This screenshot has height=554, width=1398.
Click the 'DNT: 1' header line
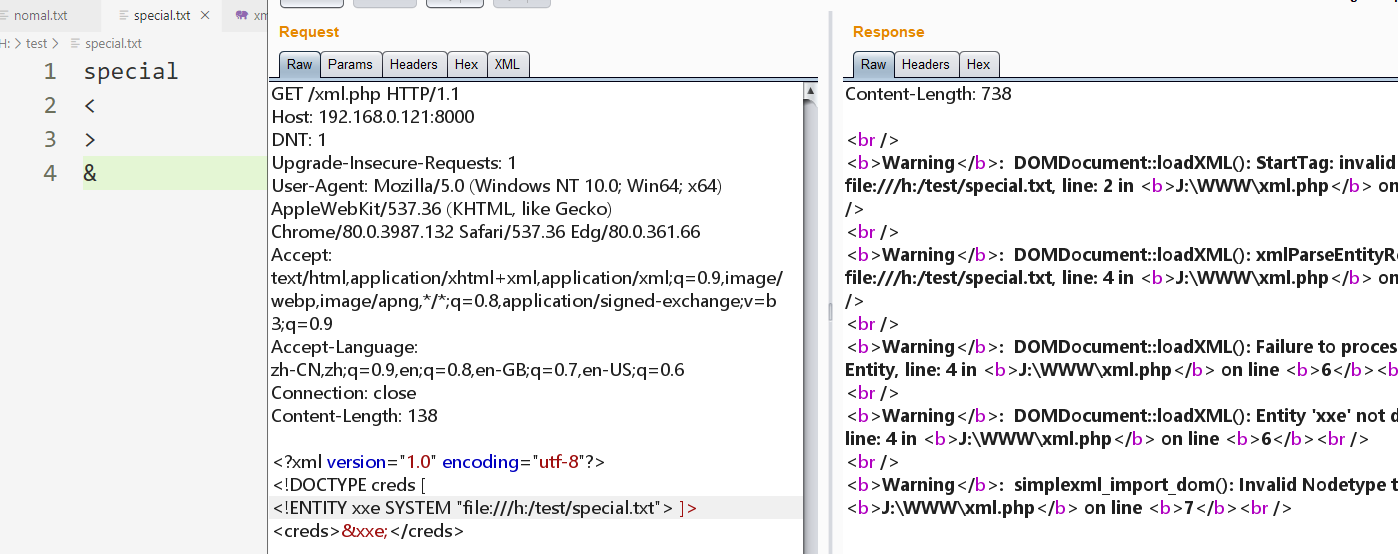pyautogui.click(x=299, y=140)
